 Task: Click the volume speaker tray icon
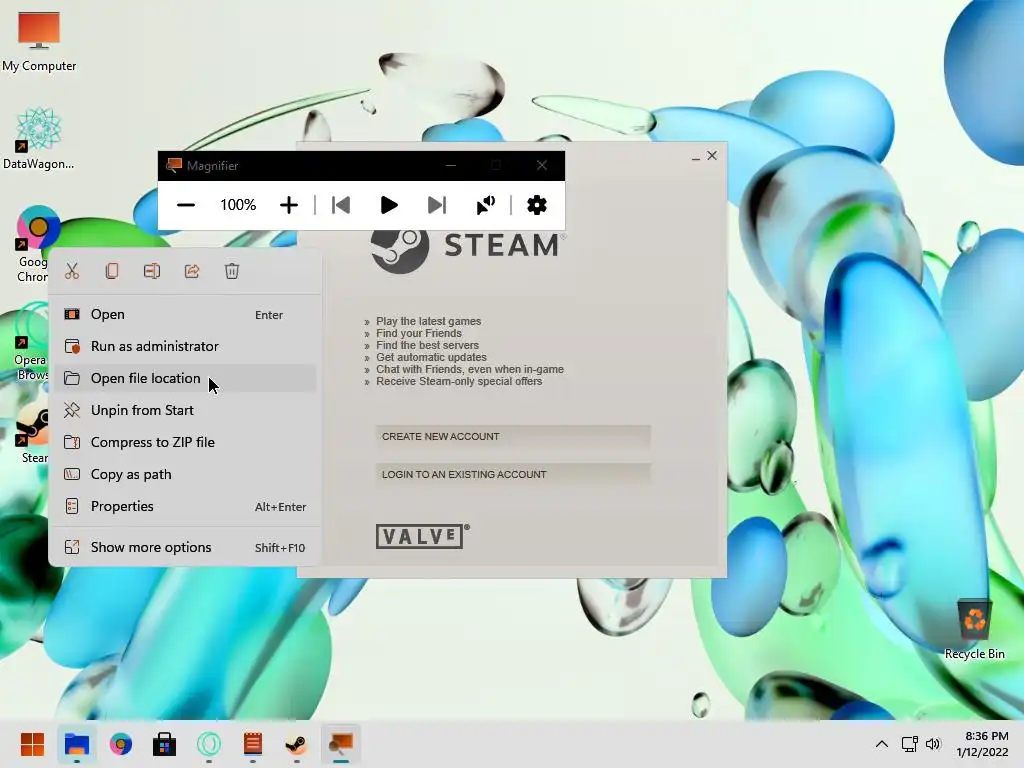[x=933, y=744]
